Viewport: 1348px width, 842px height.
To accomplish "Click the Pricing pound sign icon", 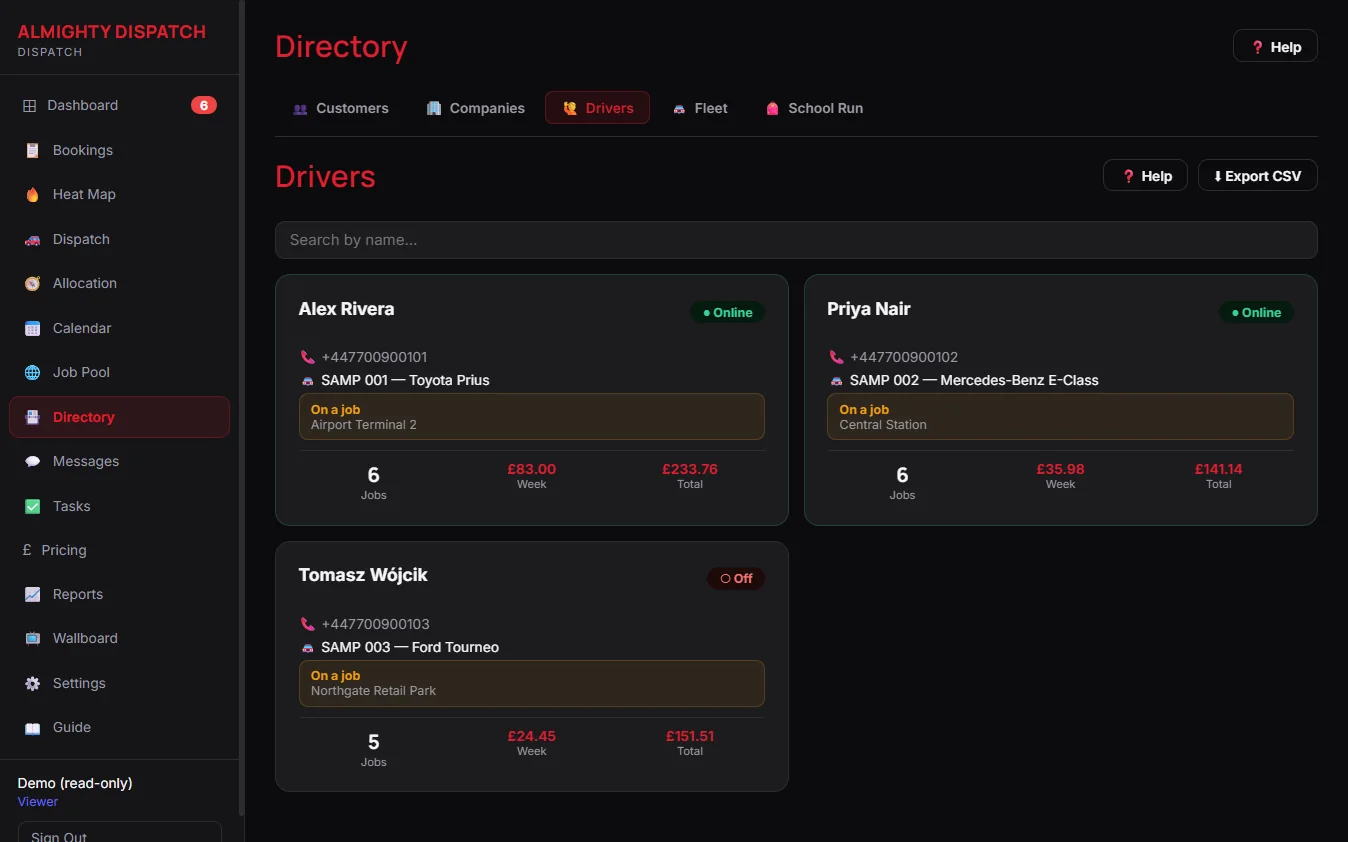I will [x=27, y=550].
